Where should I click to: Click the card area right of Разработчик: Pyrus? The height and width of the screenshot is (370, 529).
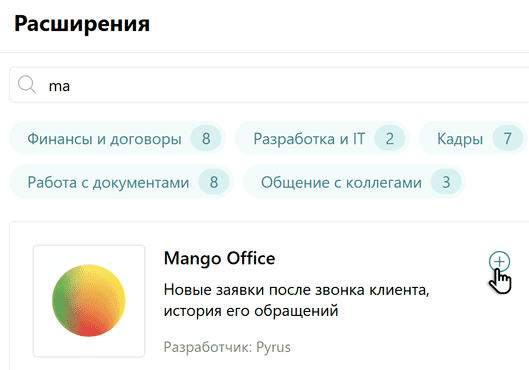405,347
